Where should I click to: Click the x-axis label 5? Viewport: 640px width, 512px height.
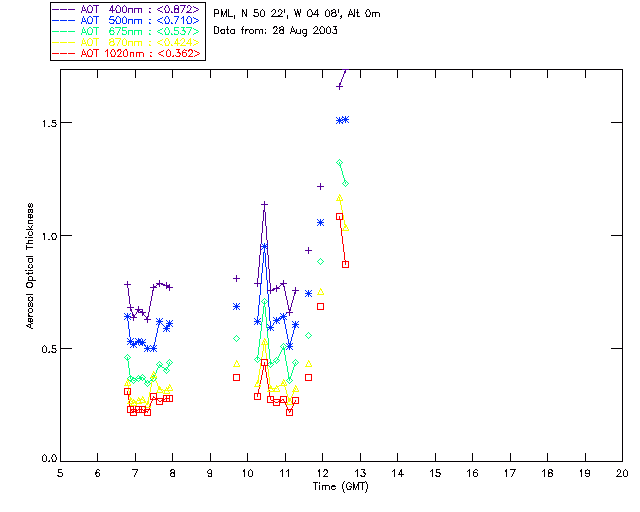[x=60, y=473]
